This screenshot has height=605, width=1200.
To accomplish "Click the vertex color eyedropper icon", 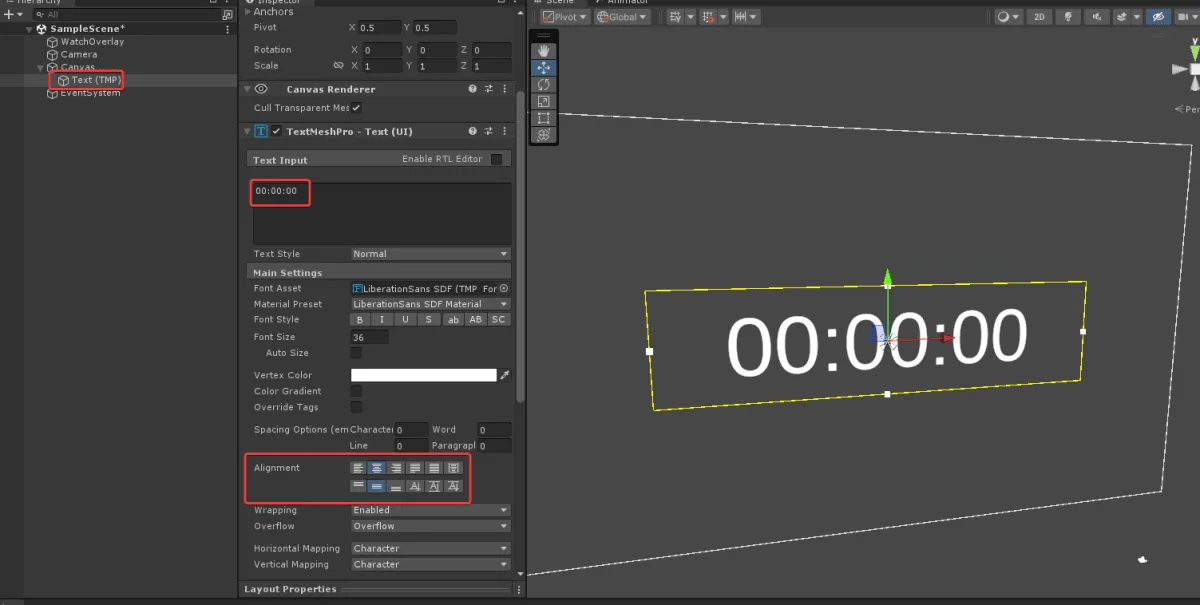I will (505, 375).
